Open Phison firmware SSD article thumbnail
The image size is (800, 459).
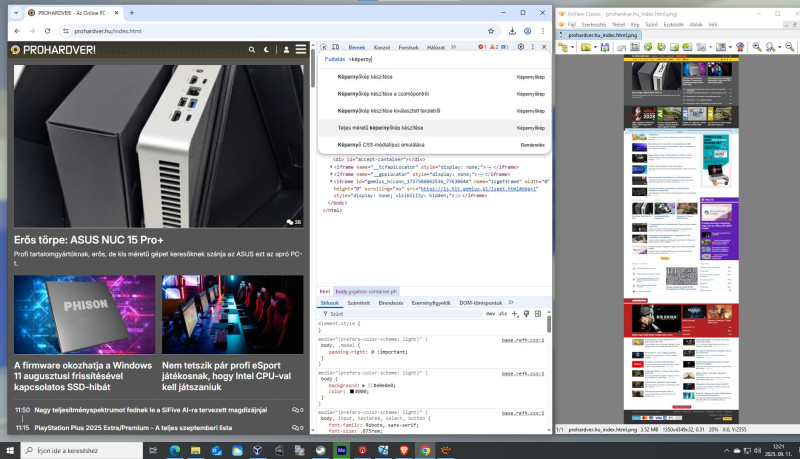coord(84,315)
